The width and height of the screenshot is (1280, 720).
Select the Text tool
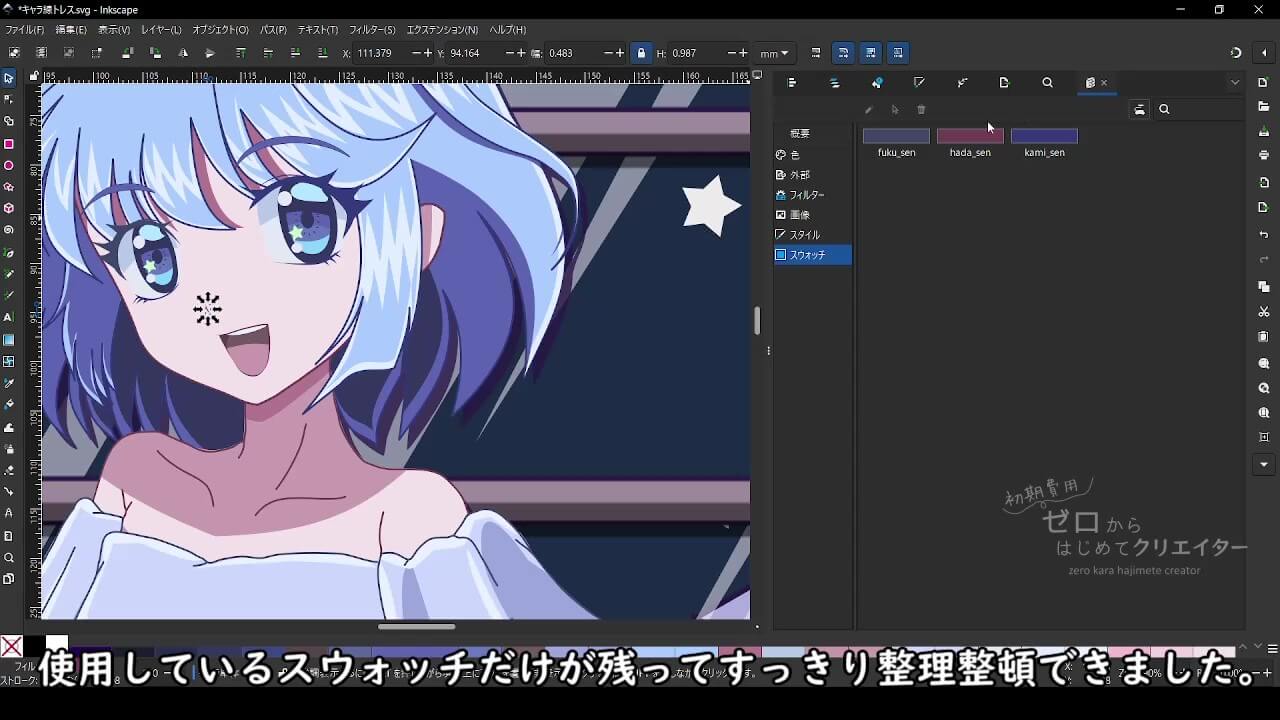pyautogui.click(x=9, y=317)
